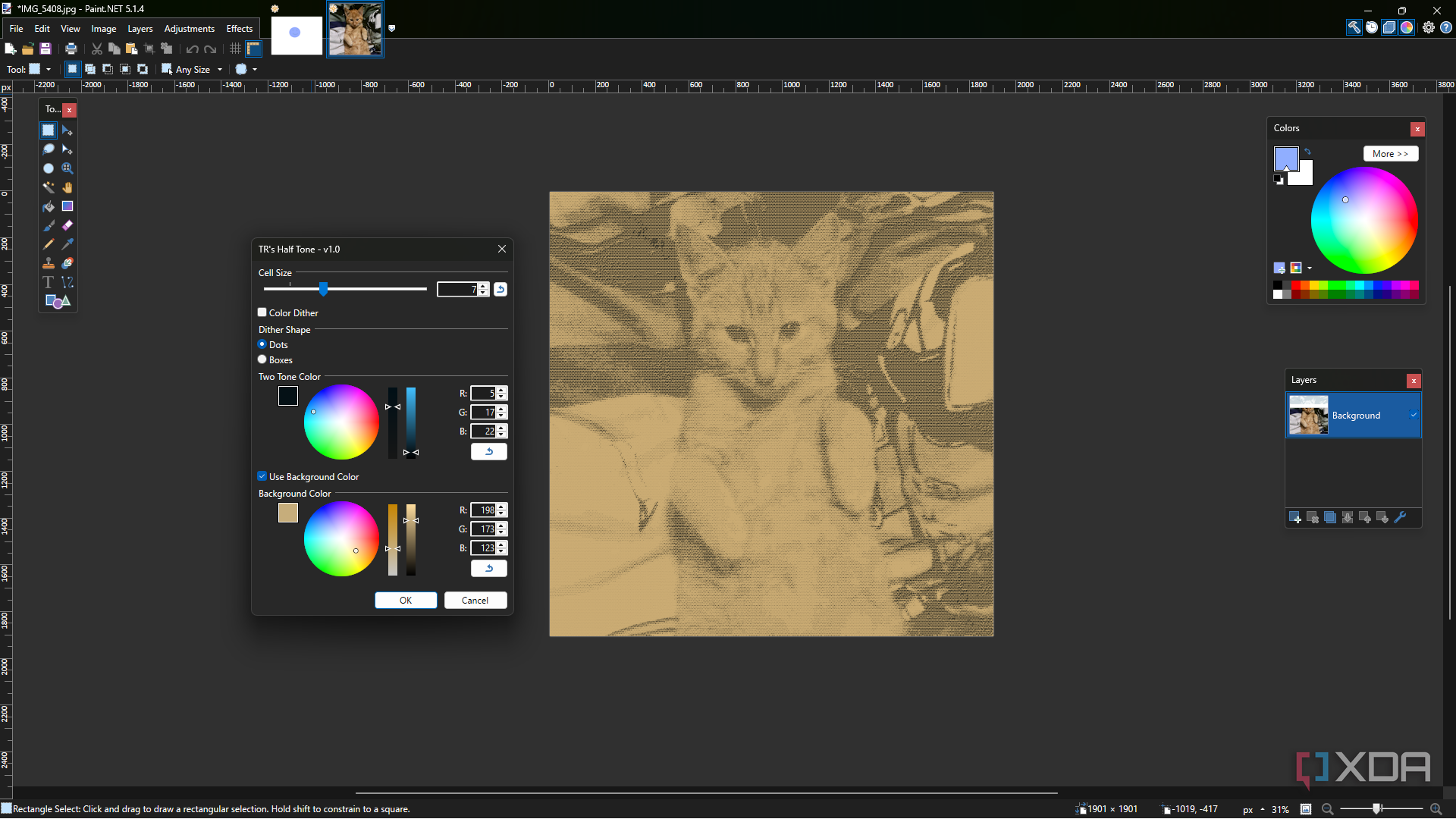Open the Any Size selection dropdown
The image size is (1456, 819).
coord(220,70)
